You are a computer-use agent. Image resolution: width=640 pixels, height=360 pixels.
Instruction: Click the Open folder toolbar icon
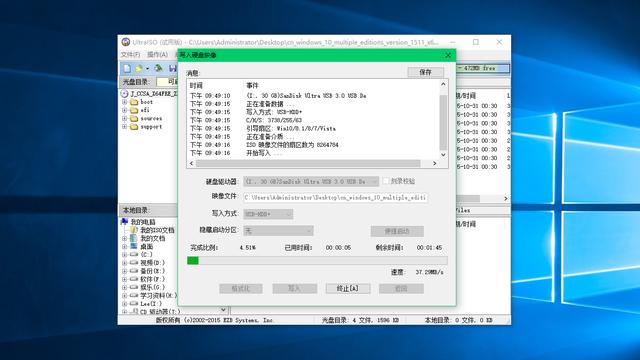point(139,69)
